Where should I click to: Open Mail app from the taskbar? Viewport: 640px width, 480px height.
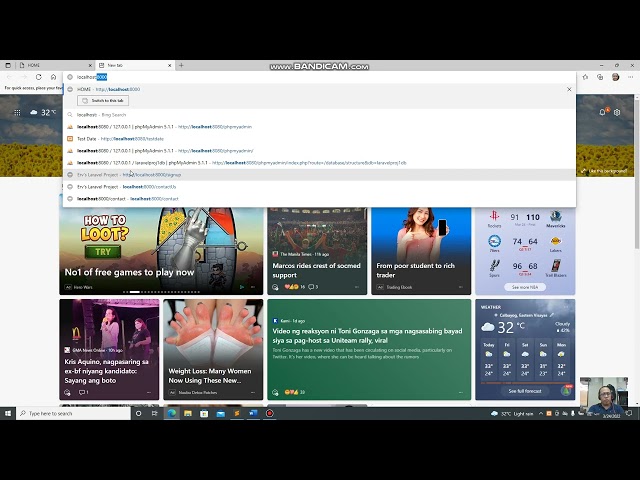[x=220, y=413]
